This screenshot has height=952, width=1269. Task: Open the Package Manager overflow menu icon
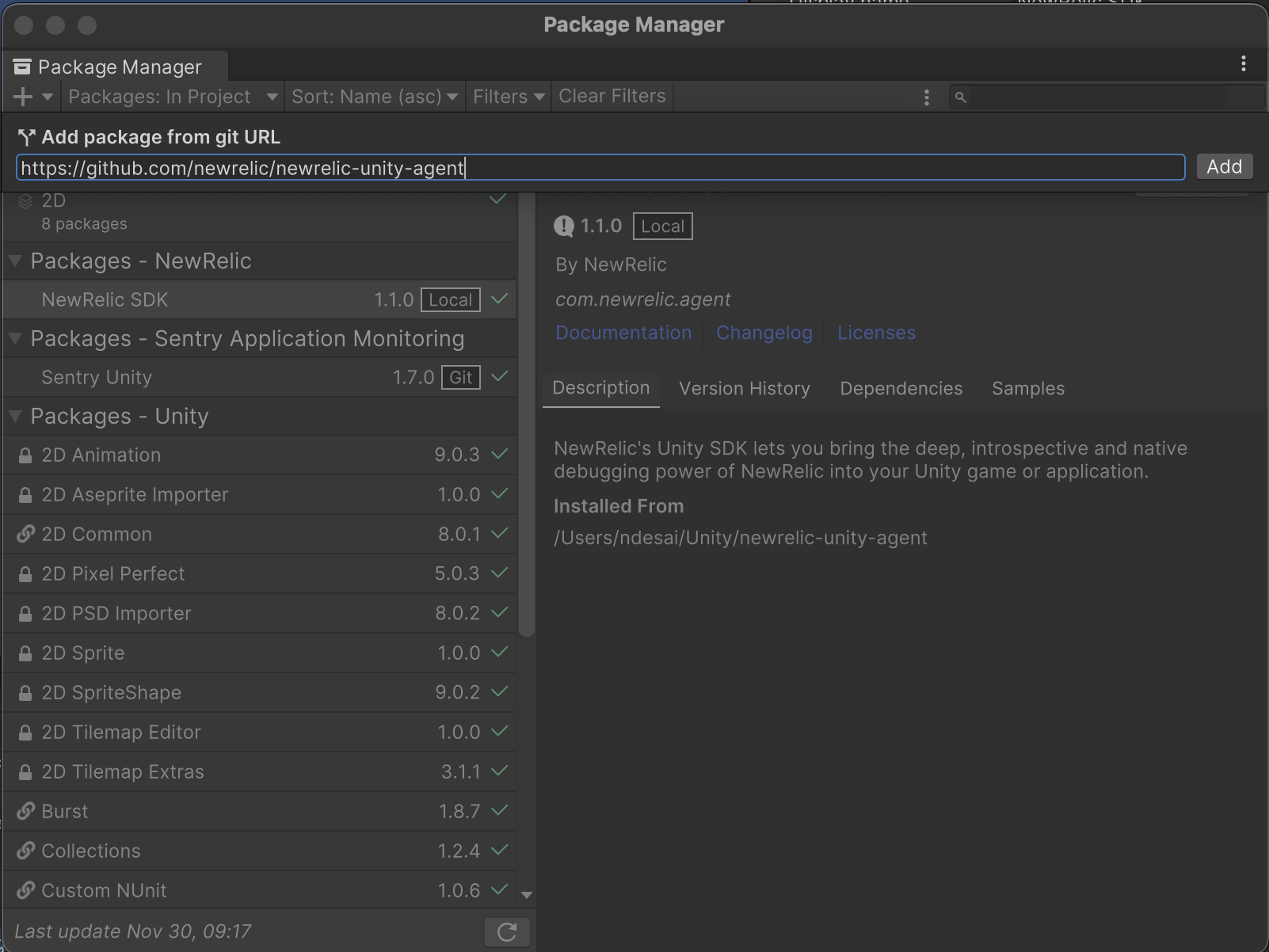coord(1242,64)
